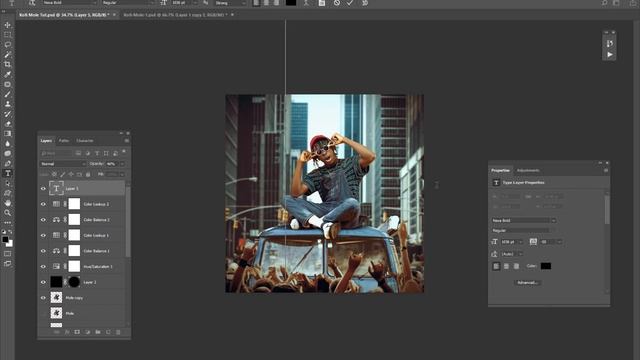
Task: Hide the Layer 2 masked layer
Action: click(x=43, y=282)
